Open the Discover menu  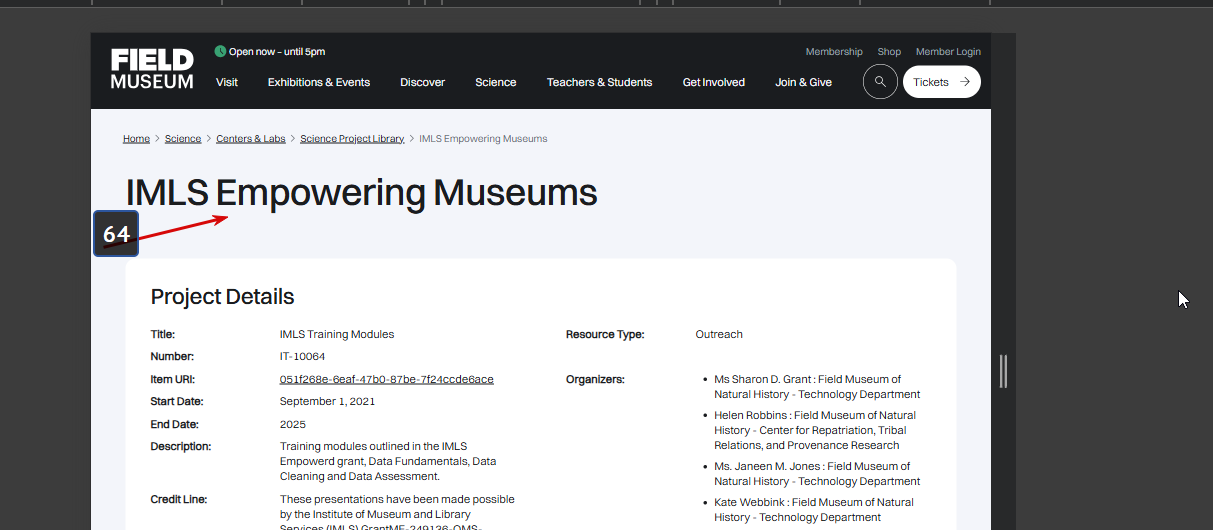coord(423,82)
